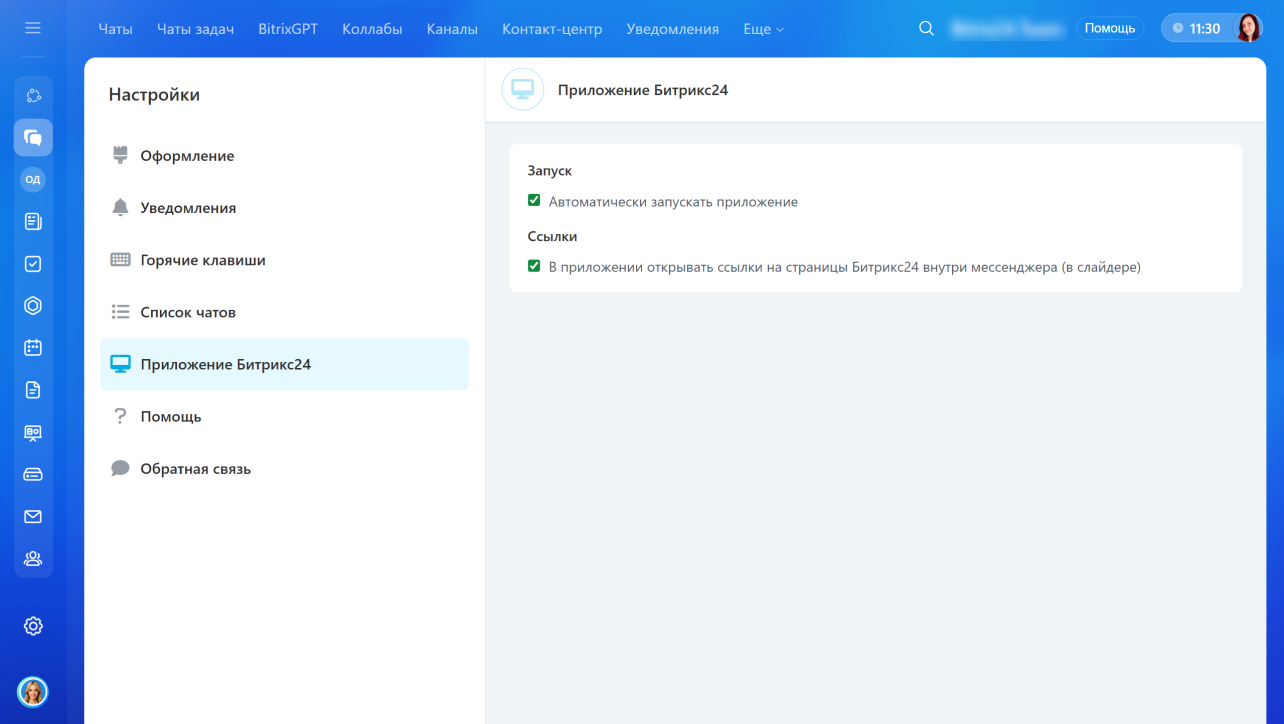Click the search magnifier icon in the header
This screenshot has height=724, width=1284.
[926, 29]
